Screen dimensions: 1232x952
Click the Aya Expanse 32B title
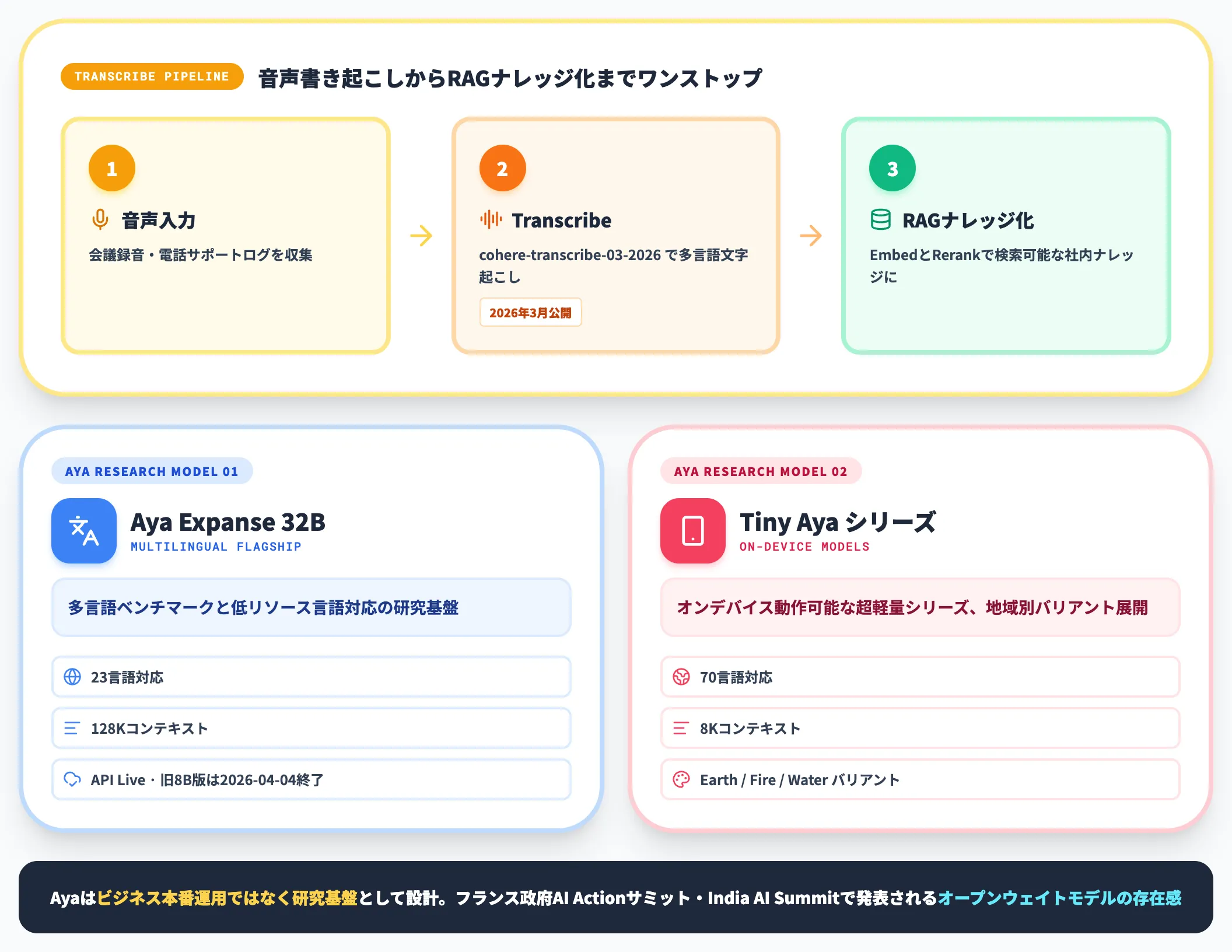pyautogui.click(x=228, y=522)
